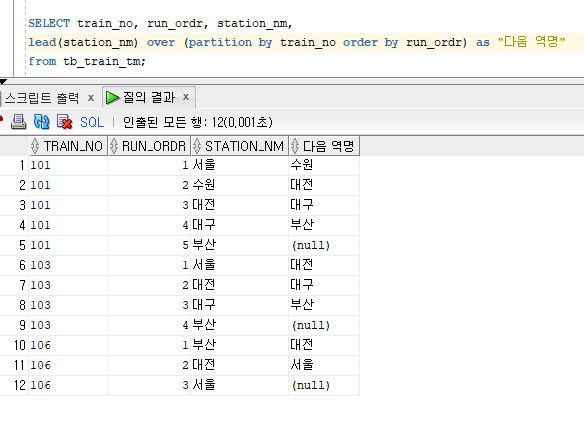This screenshot has width=584, height=421.
Task: Click RUN_ORDR cell 4 in row 9
Action: pos(149,325)
